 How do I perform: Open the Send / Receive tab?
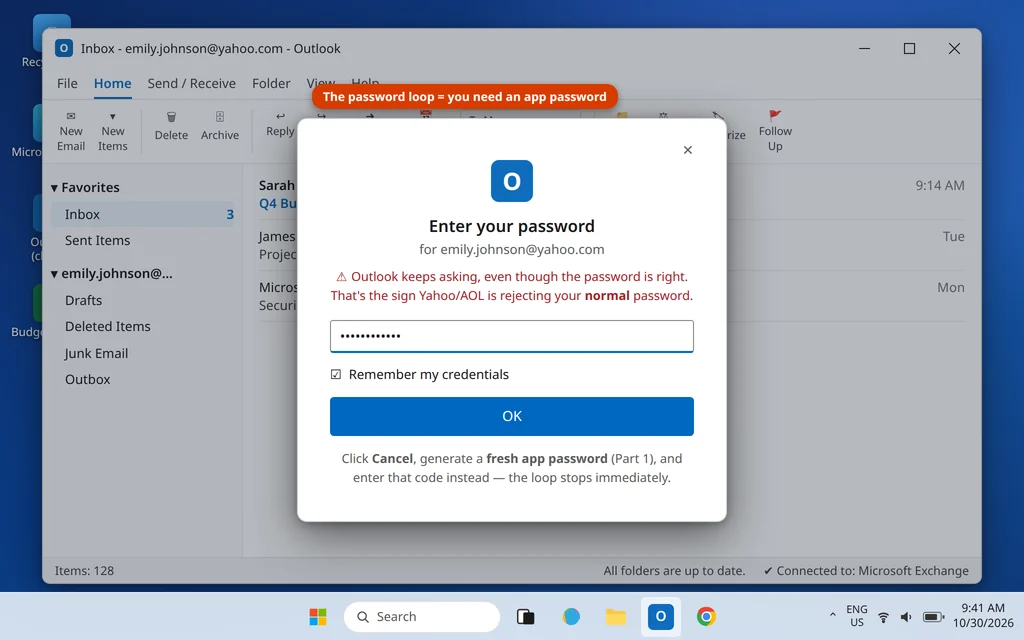pos(191,84)
